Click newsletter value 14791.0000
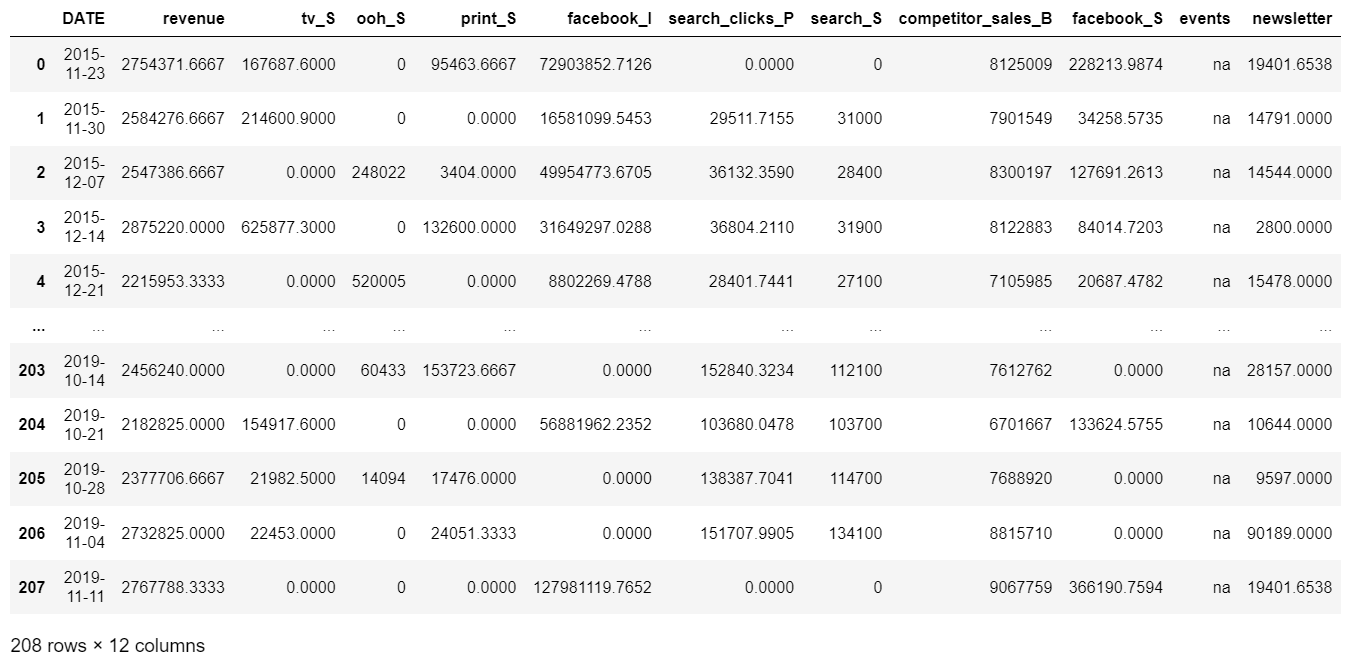Viewport: 1348px width, 658px height. click(1290, 118)
